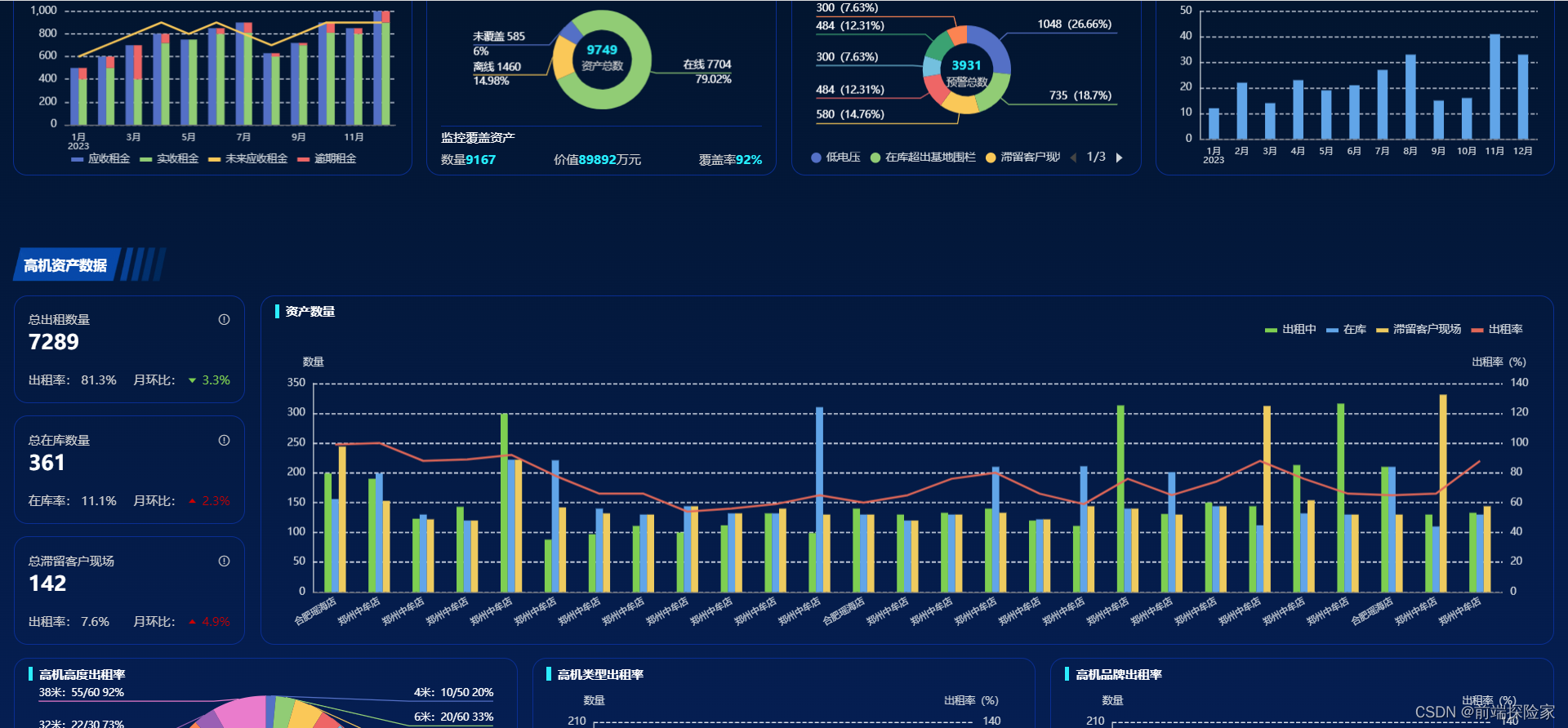Screen dimensions: 1568x728
Task: Click the stranded-at-customer count 142
Action: pyautogui.click(x=47, y=584)
